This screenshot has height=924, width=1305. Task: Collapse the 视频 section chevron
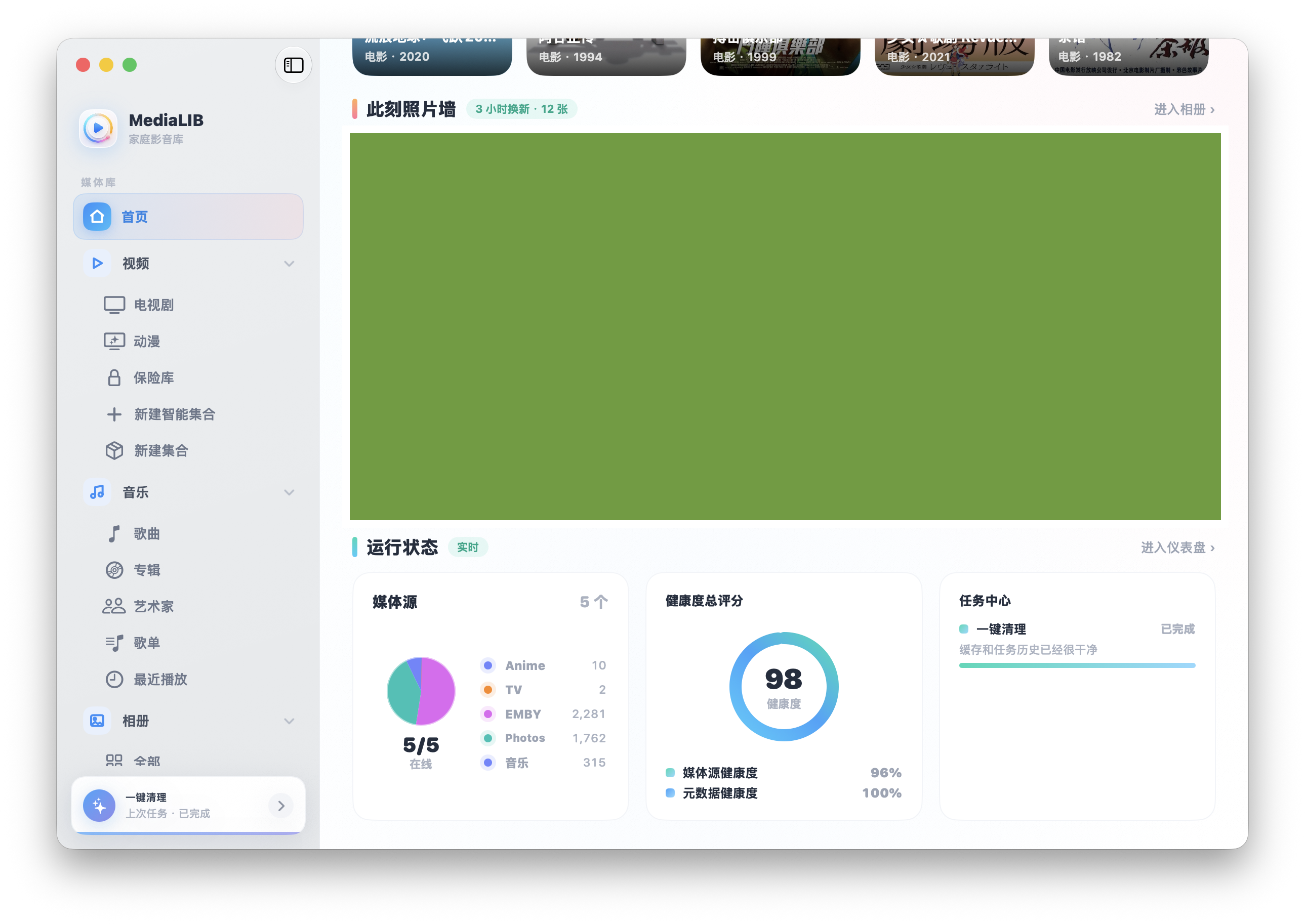pyautogui.click(x=289, y=264)
